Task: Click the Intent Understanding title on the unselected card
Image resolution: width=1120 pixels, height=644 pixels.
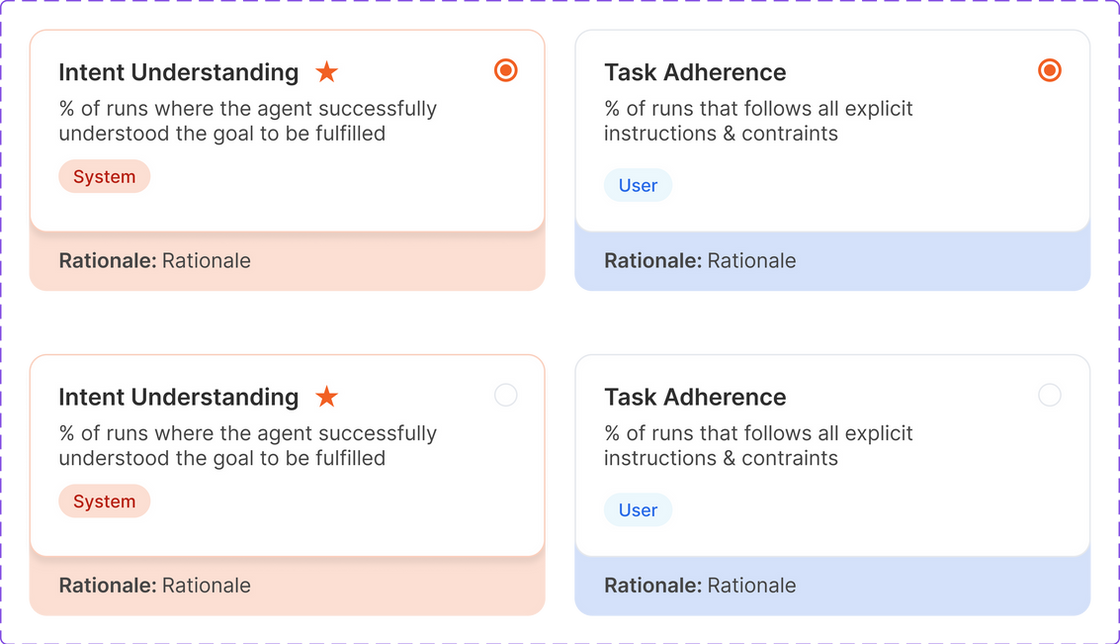Action: click(x=178, y=397)
